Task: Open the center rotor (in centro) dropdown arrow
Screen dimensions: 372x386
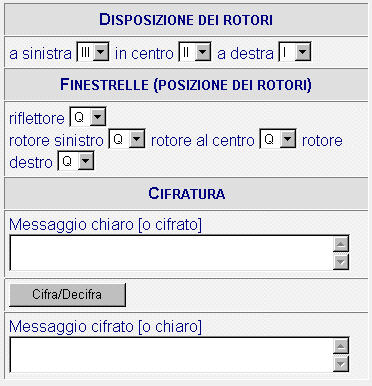Action: point(203,52)
